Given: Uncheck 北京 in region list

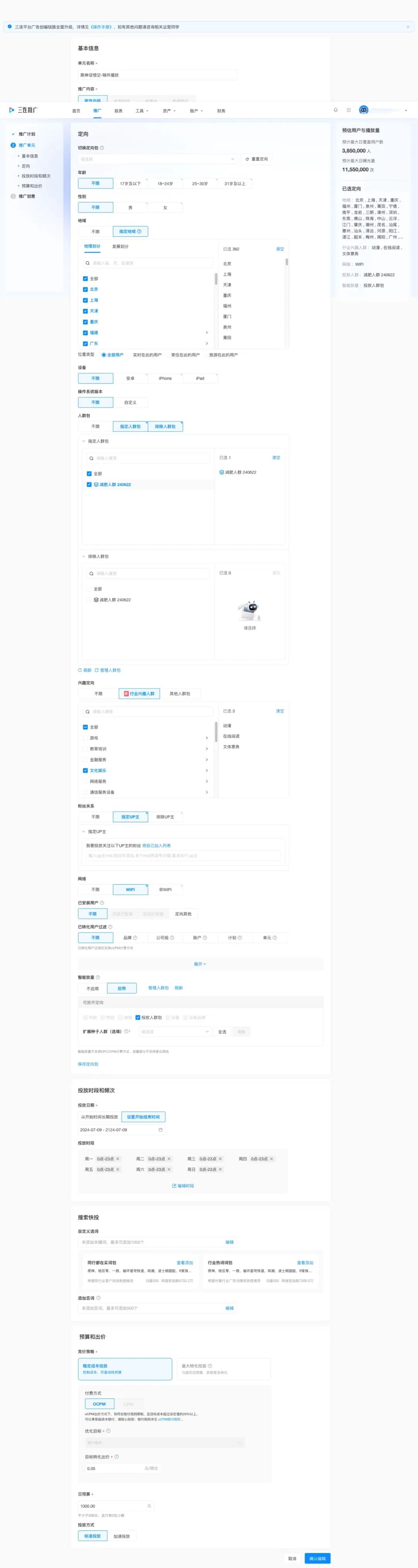Looking at the screenshot, I should click(85, 290).
